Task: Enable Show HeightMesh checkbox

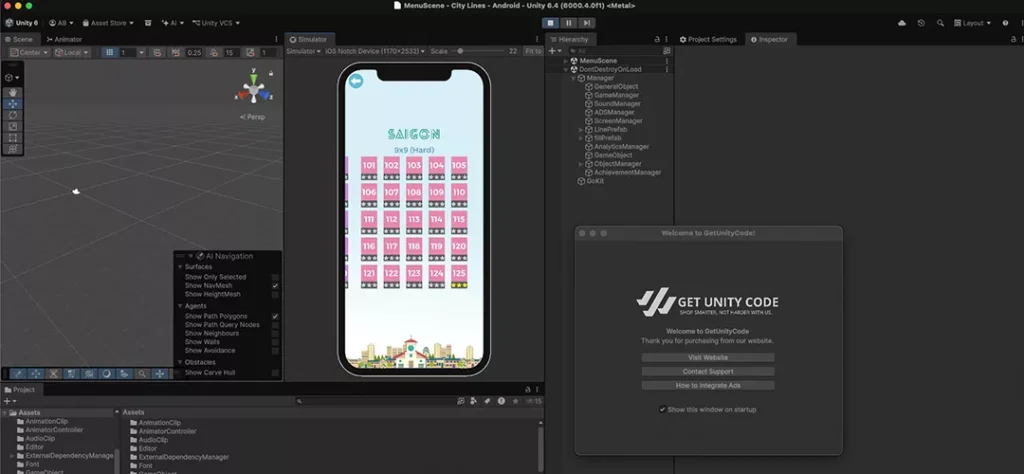Action: [x=275, y=294]
